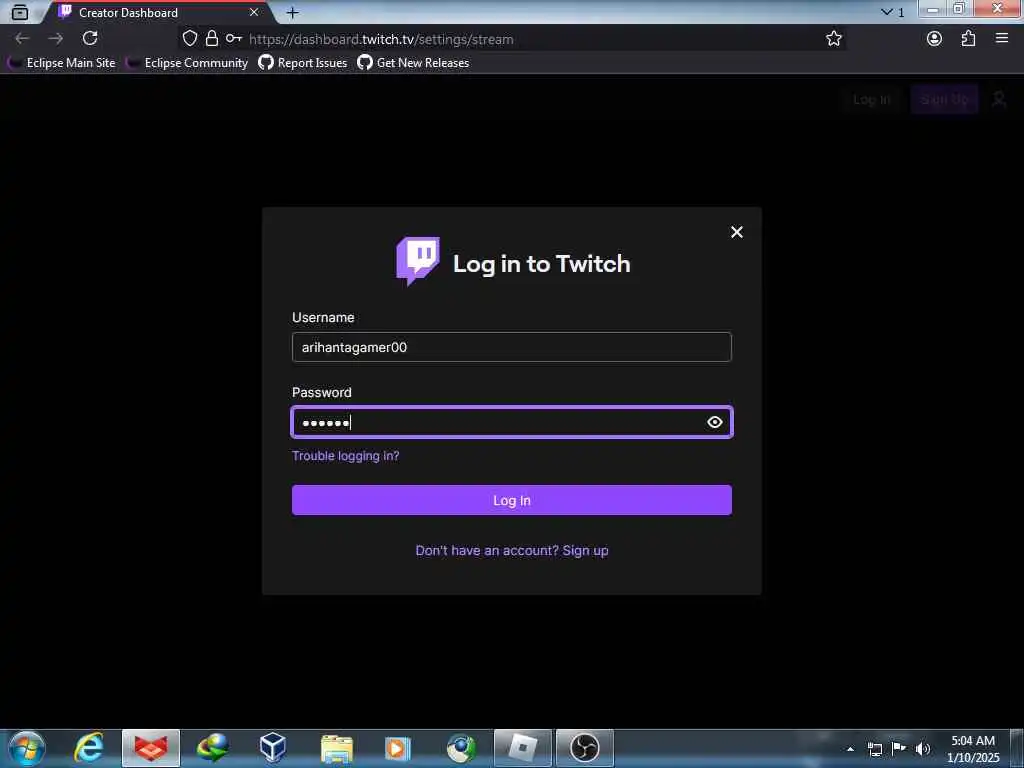Click the dimmed Sign Up header button
Viewport: 1024px width, 768px height.
pos(944,99)
